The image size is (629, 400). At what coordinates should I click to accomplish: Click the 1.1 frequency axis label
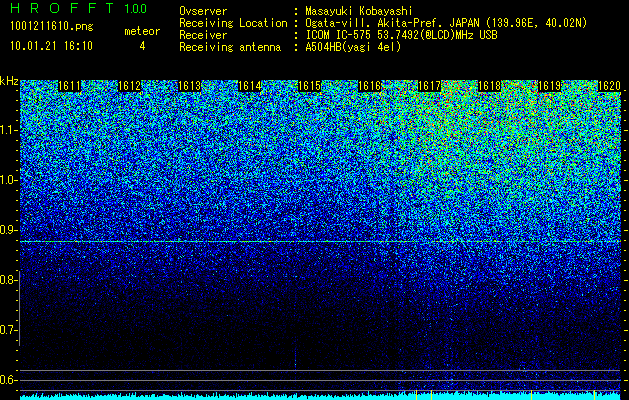click(x=8, y=130)
